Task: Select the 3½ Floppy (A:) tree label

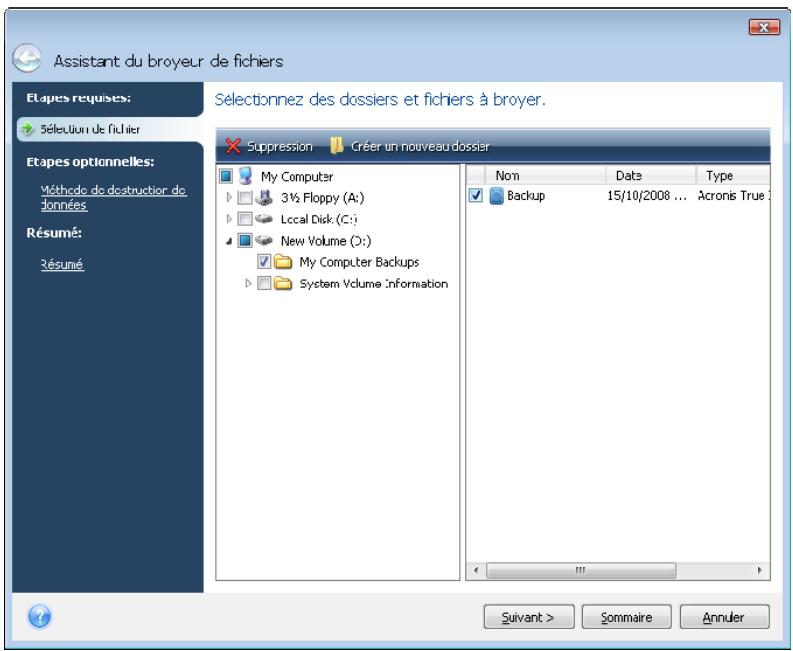Action: [322, 198]
